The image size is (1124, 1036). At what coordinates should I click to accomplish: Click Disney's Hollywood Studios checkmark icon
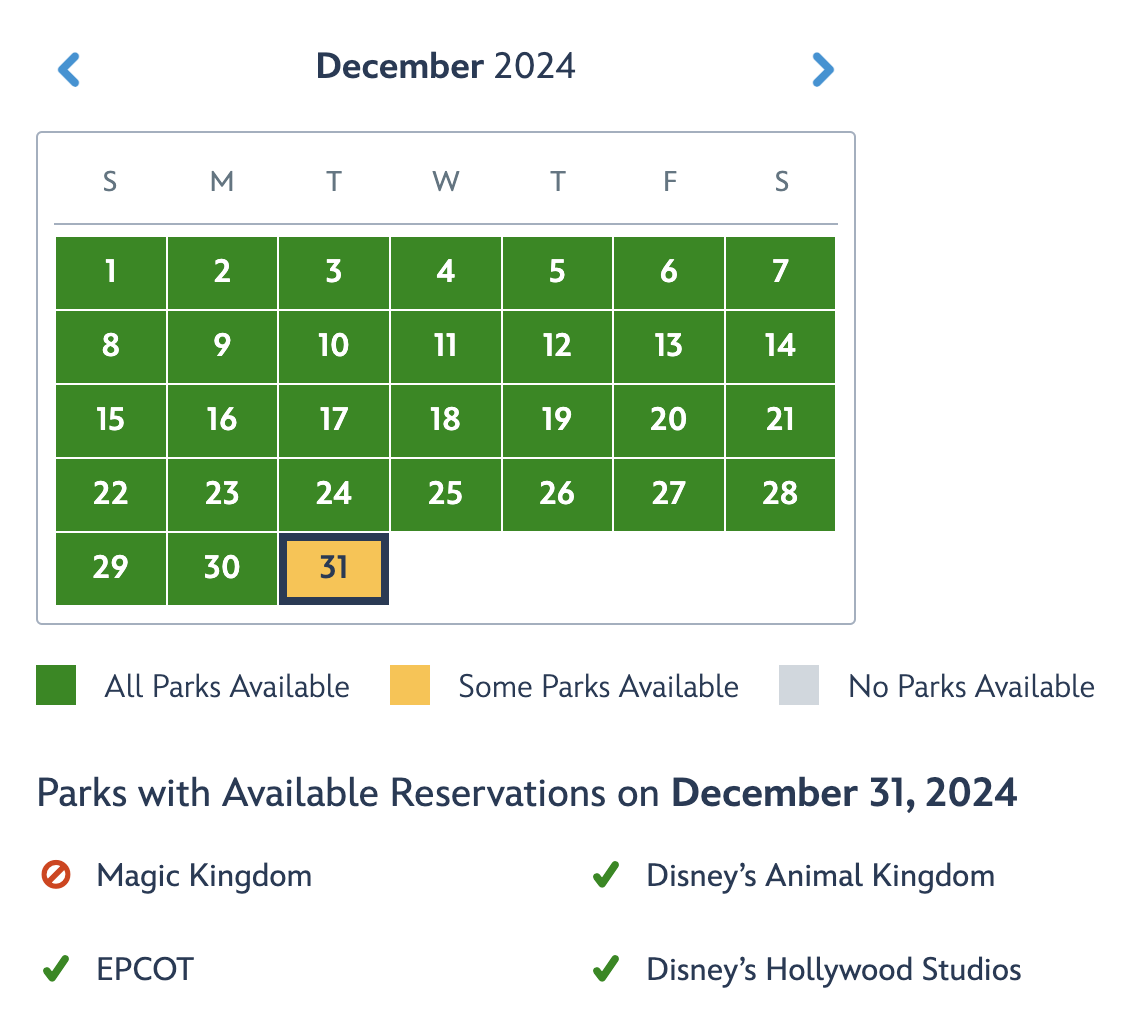click(x=605, y=969)
